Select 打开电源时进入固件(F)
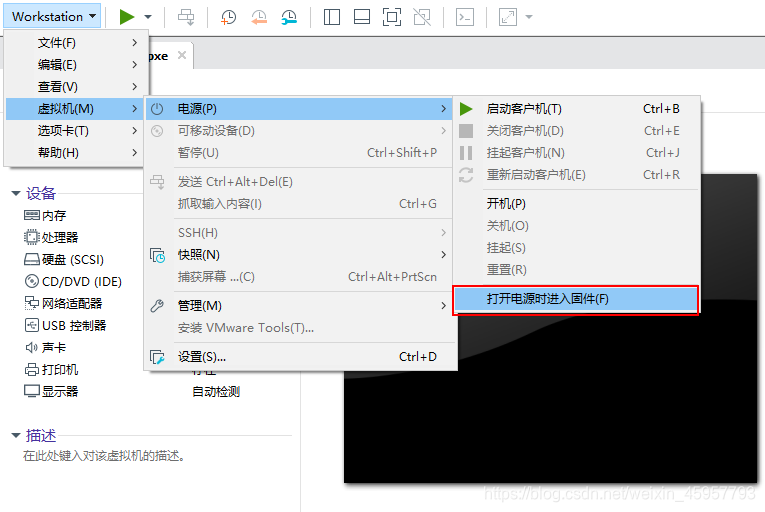The width and height of the screenshot is (765, 512). (576, 299)
